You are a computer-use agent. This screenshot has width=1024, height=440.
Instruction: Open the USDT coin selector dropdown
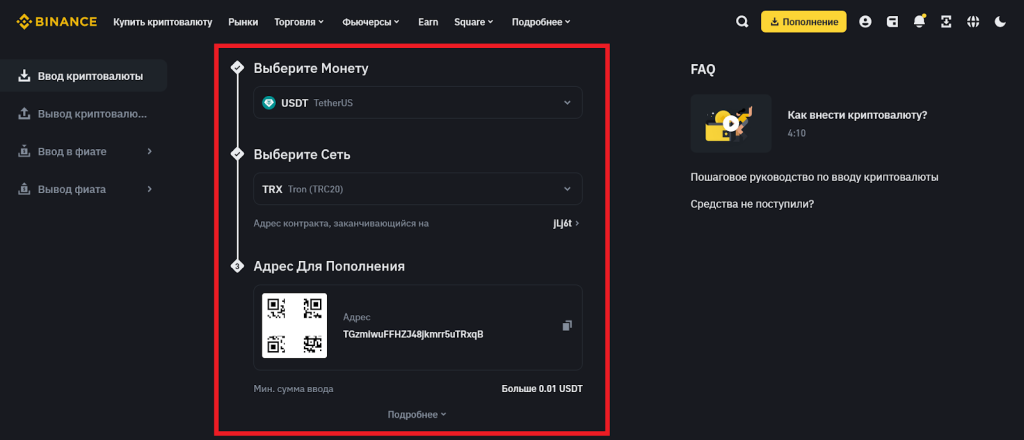(x=417, y=102)
